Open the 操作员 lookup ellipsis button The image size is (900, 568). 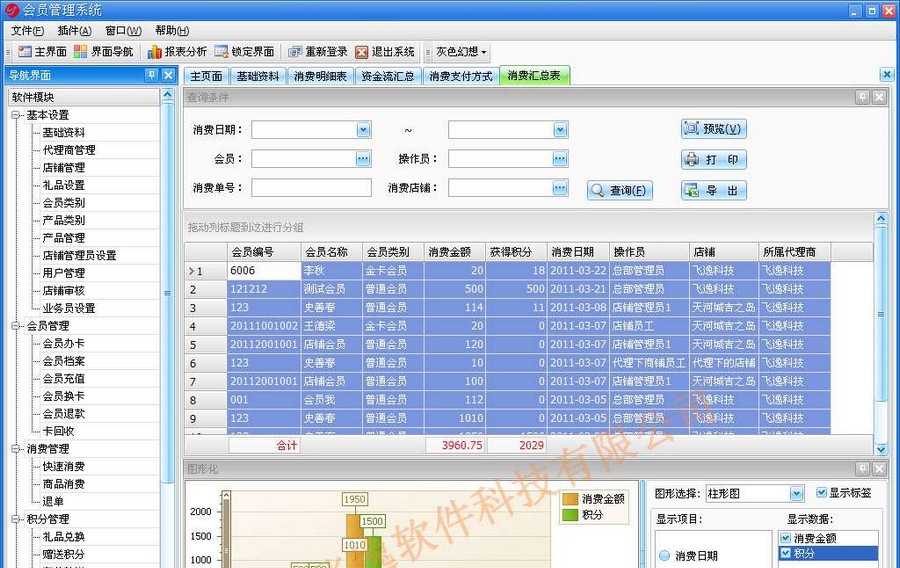(560, 158)
